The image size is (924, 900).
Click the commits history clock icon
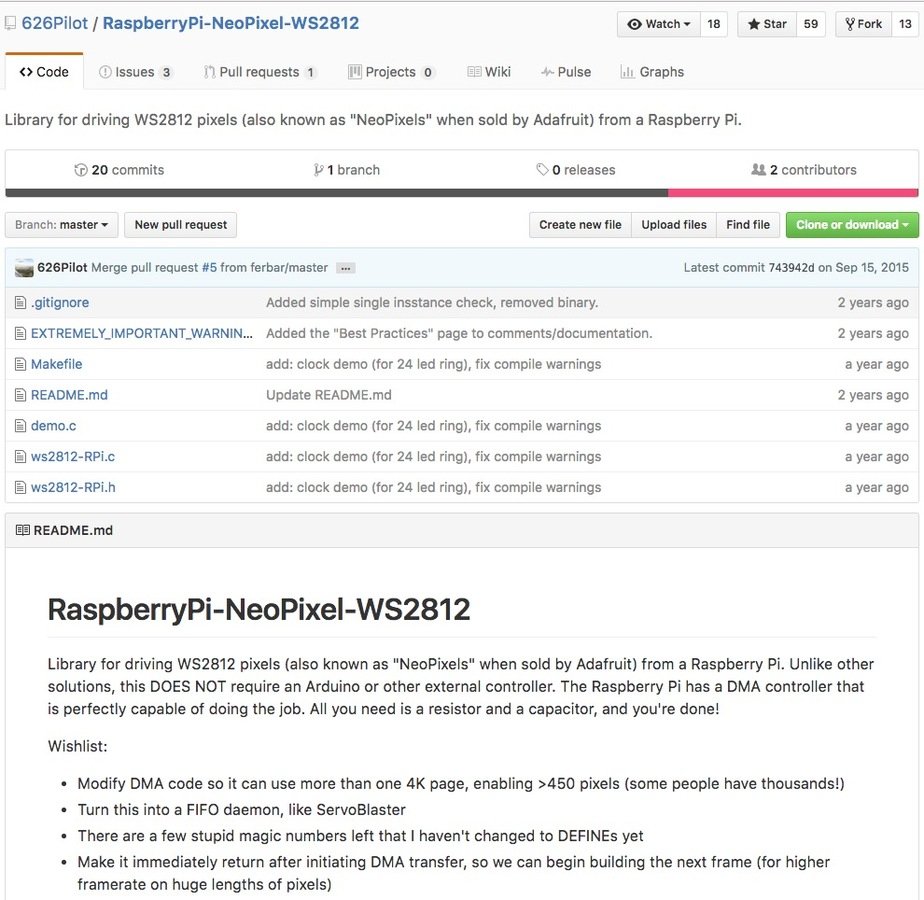coord(81,170)
